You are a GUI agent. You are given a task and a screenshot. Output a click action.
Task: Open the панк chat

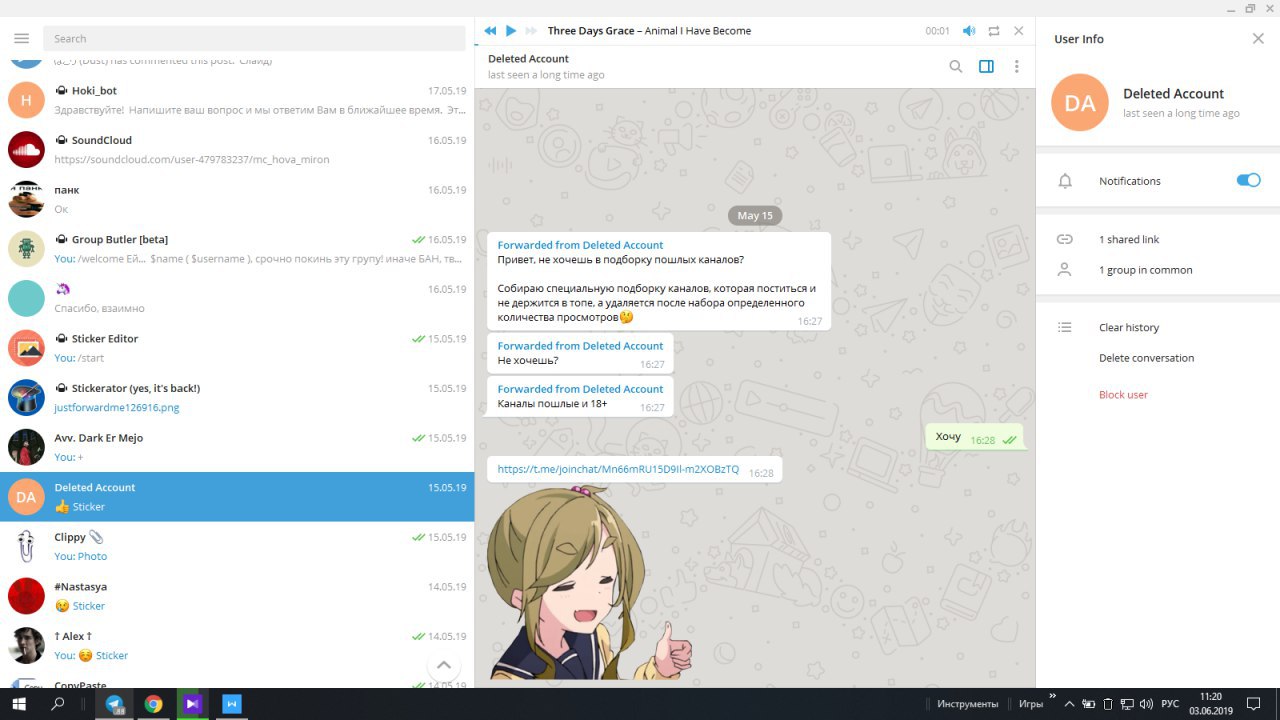[237, 199]
